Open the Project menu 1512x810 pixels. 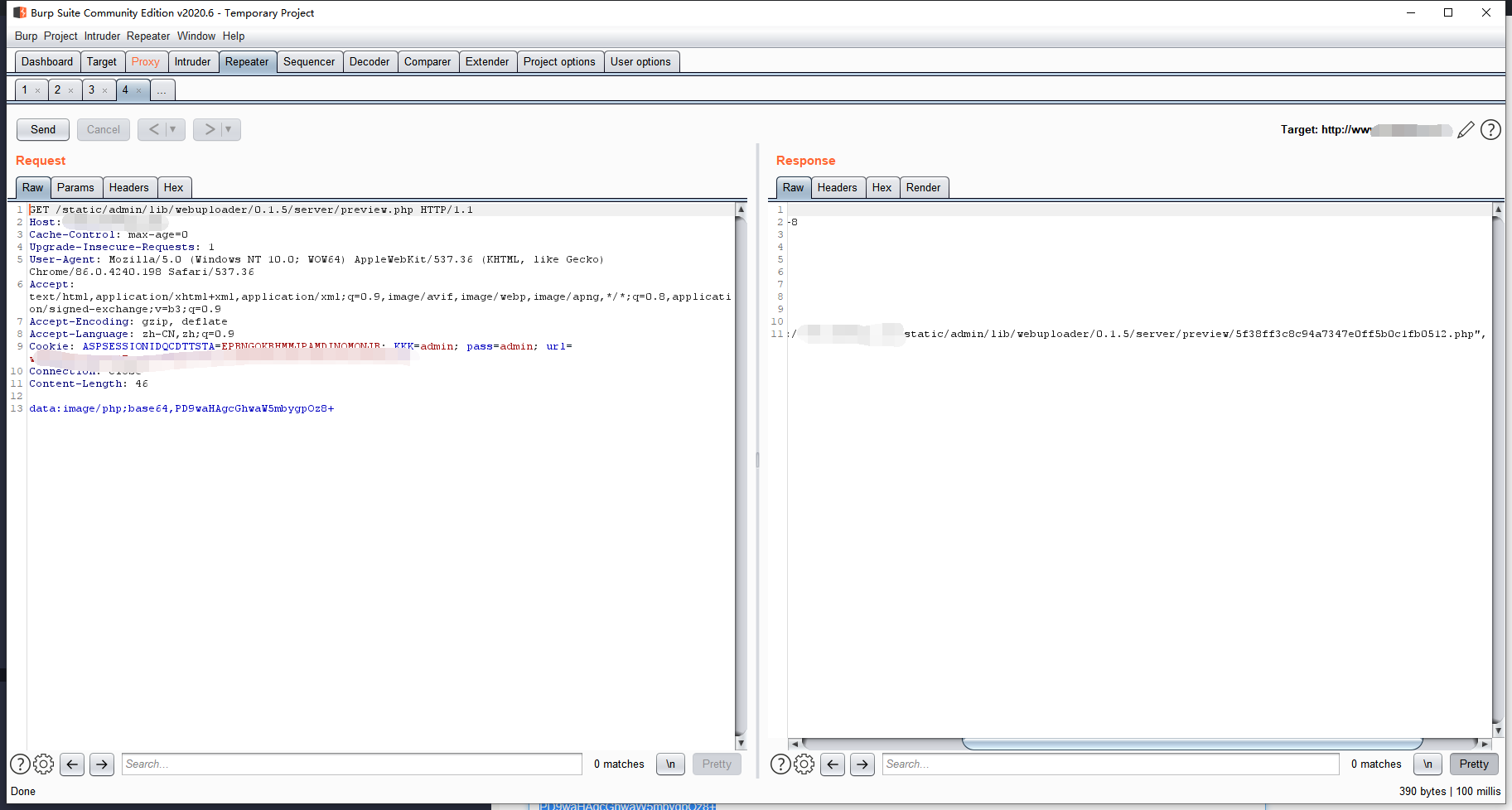(x=60, y=36)
